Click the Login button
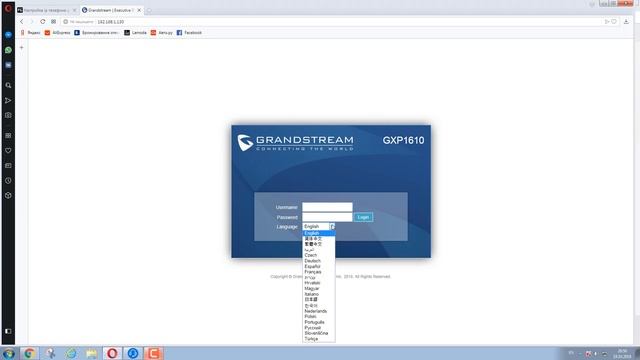Viewport: 640px width, 360px height. point(363,217)
